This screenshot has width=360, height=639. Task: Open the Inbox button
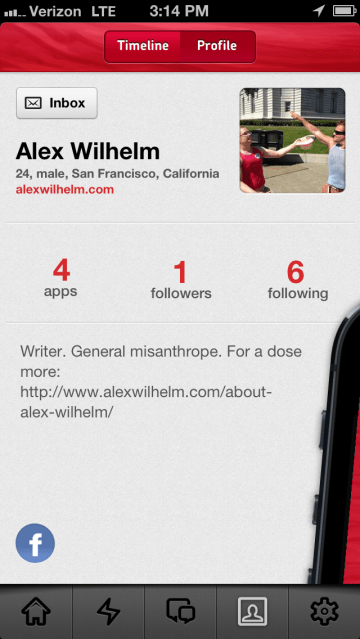coord(57,103)
